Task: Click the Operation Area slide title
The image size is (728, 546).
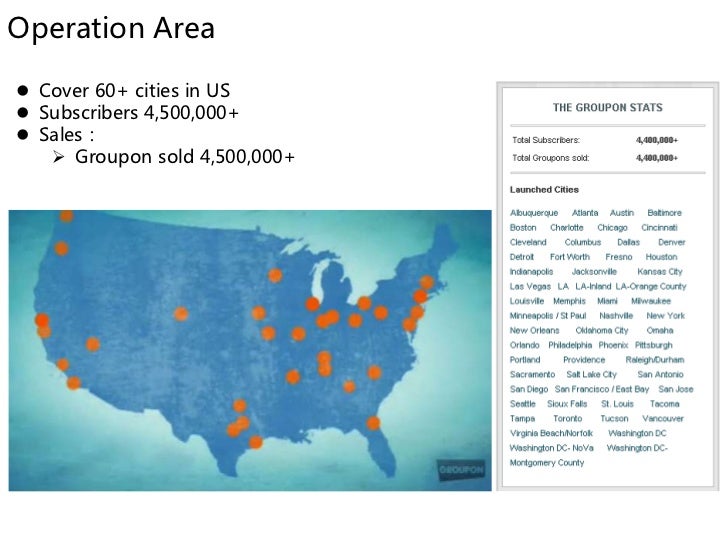Action: pyautogui.click(x=111, y=28)
